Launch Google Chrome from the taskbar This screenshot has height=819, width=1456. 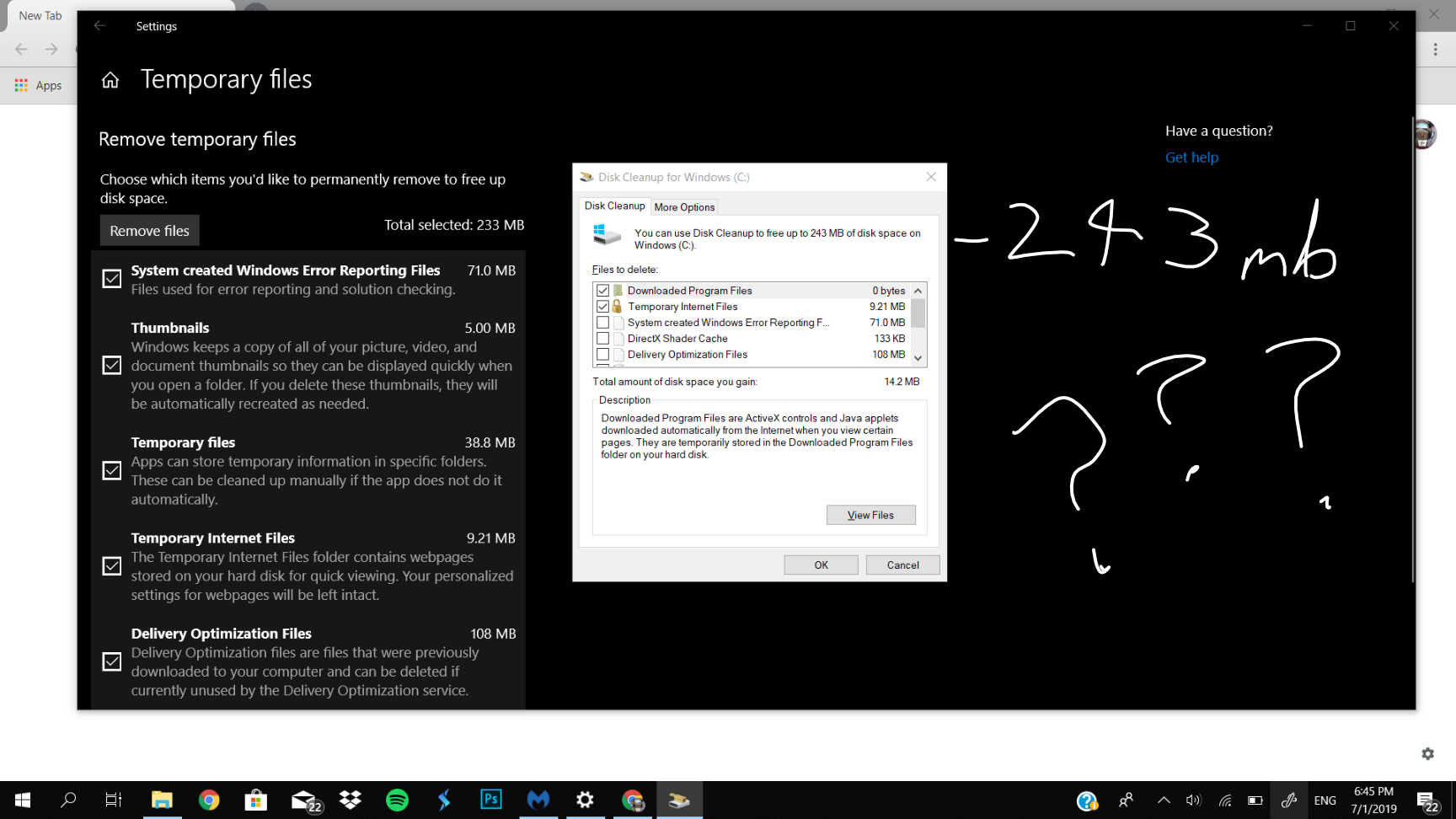point(209,800)
